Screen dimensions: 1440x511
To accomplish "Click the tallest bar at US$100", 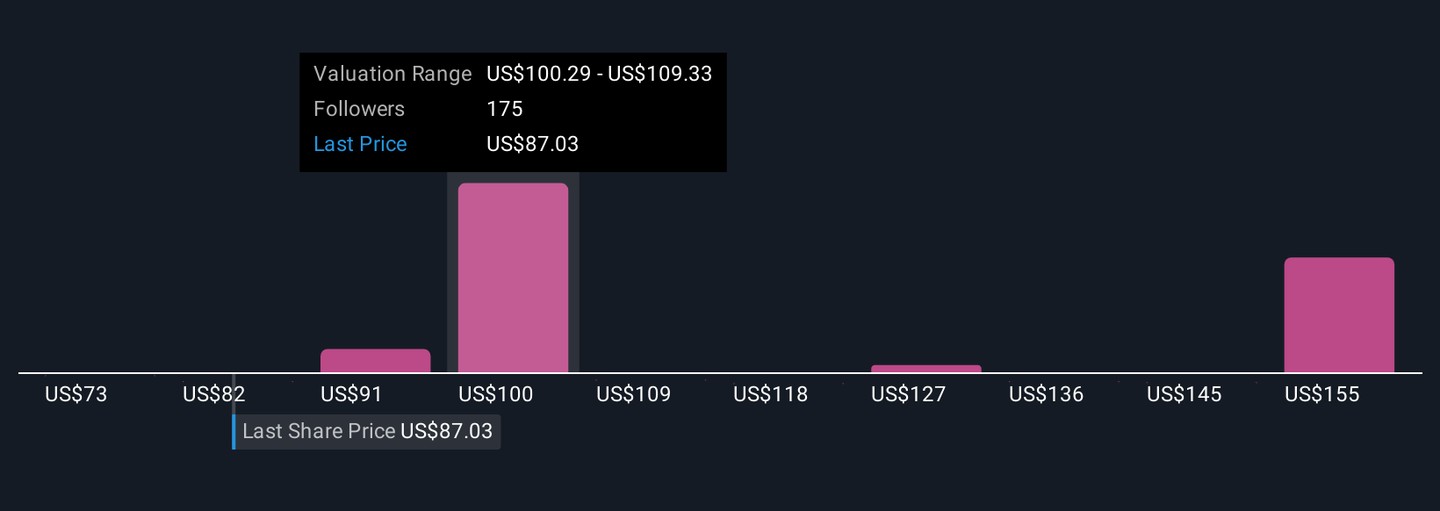I will click(x=513, y=277).
